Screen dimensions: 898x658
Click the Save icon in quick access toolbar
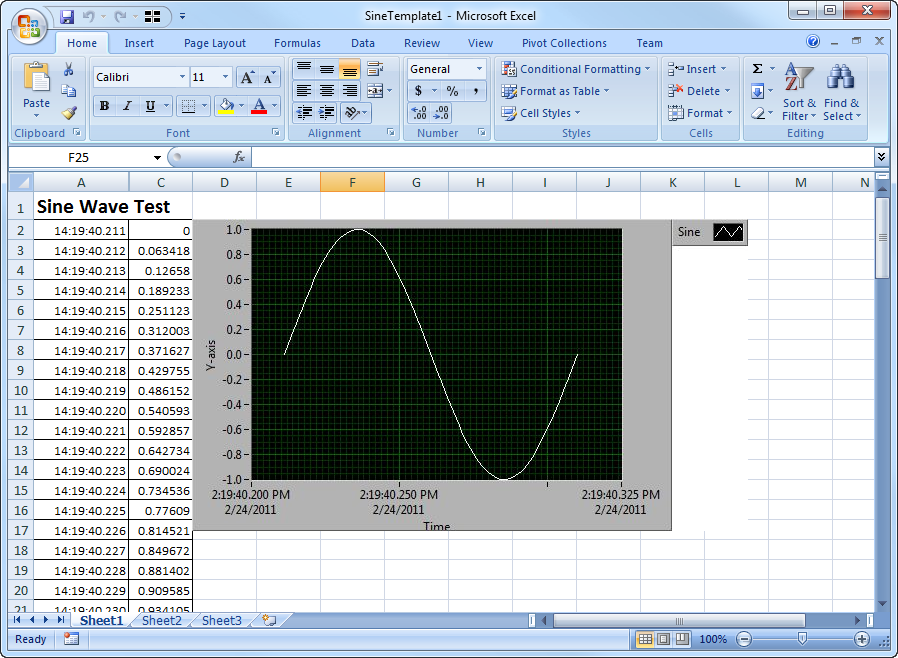coord(67,16)
